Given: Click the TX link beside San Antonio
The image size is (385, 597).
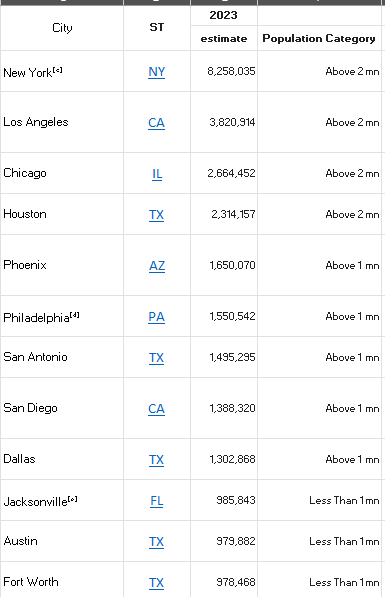Looking at the screenshot, I should point(157,358).
